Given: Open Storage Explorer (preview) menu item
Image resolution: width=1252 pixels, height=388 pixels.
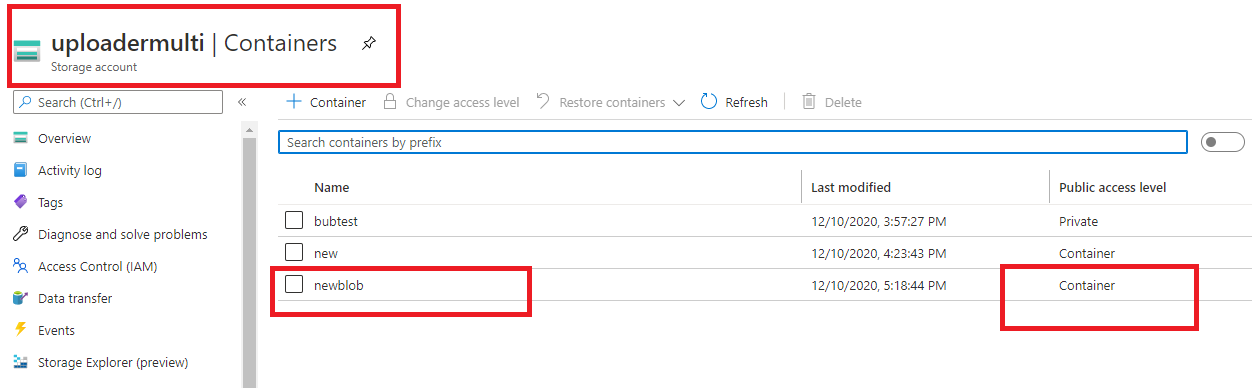Looking at the screenshot, I should 112,362.
